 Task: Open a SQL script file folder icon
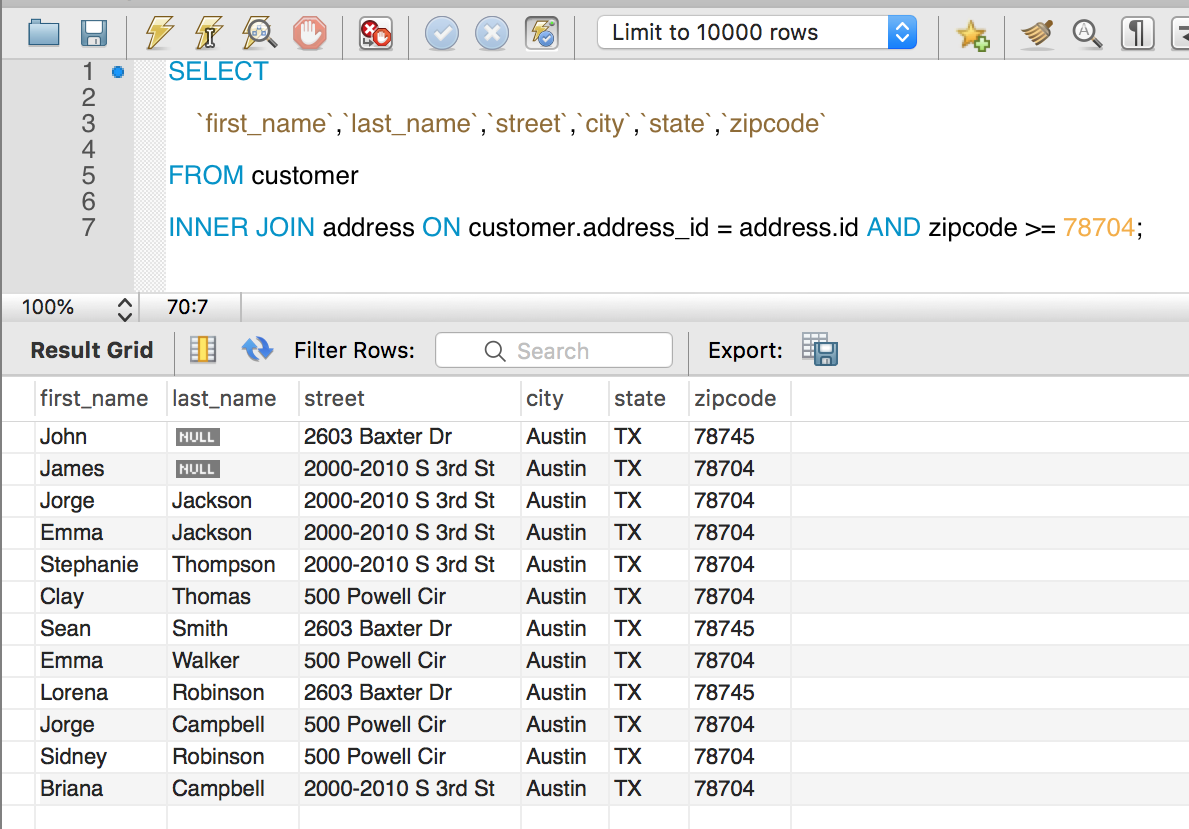tap(43, 33)
